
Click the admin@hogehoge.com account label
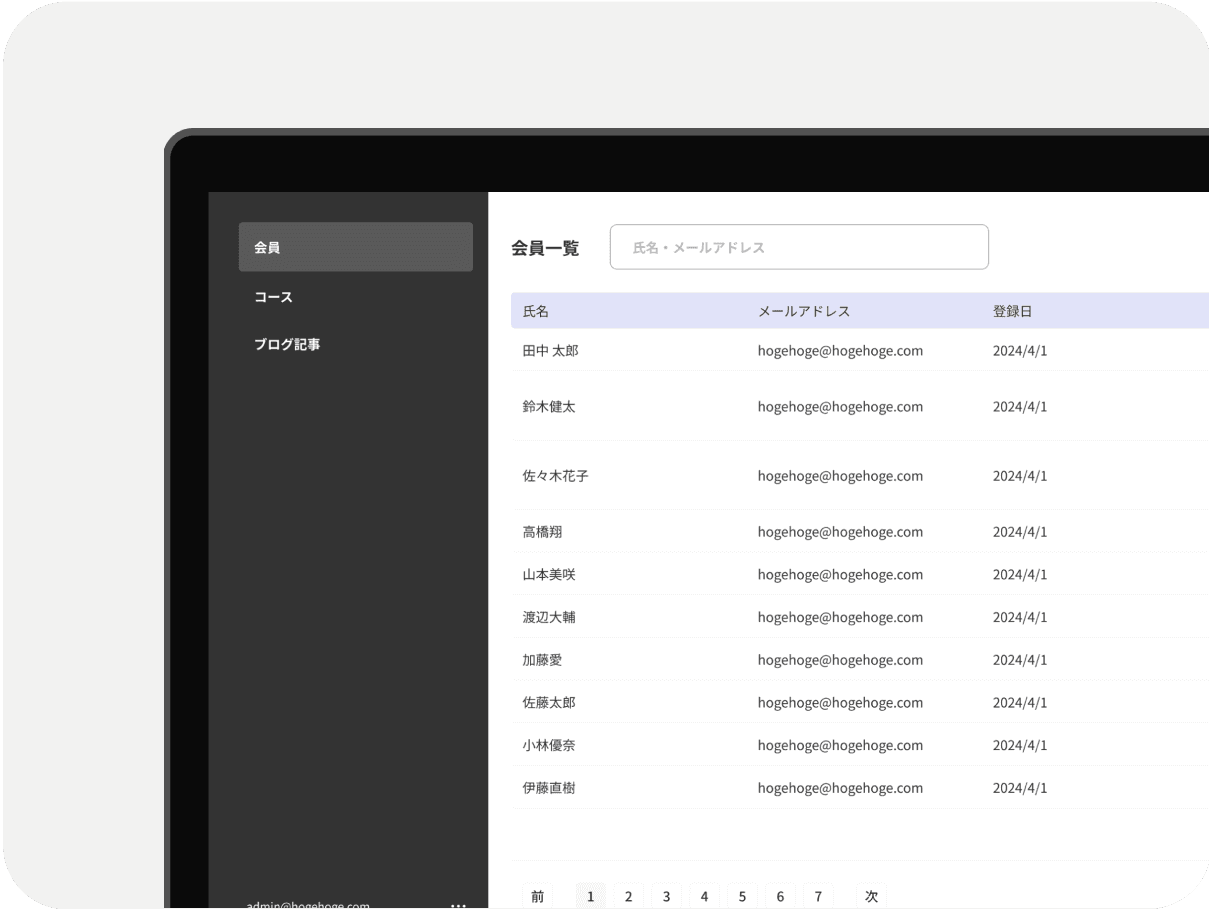coord(305,904)
